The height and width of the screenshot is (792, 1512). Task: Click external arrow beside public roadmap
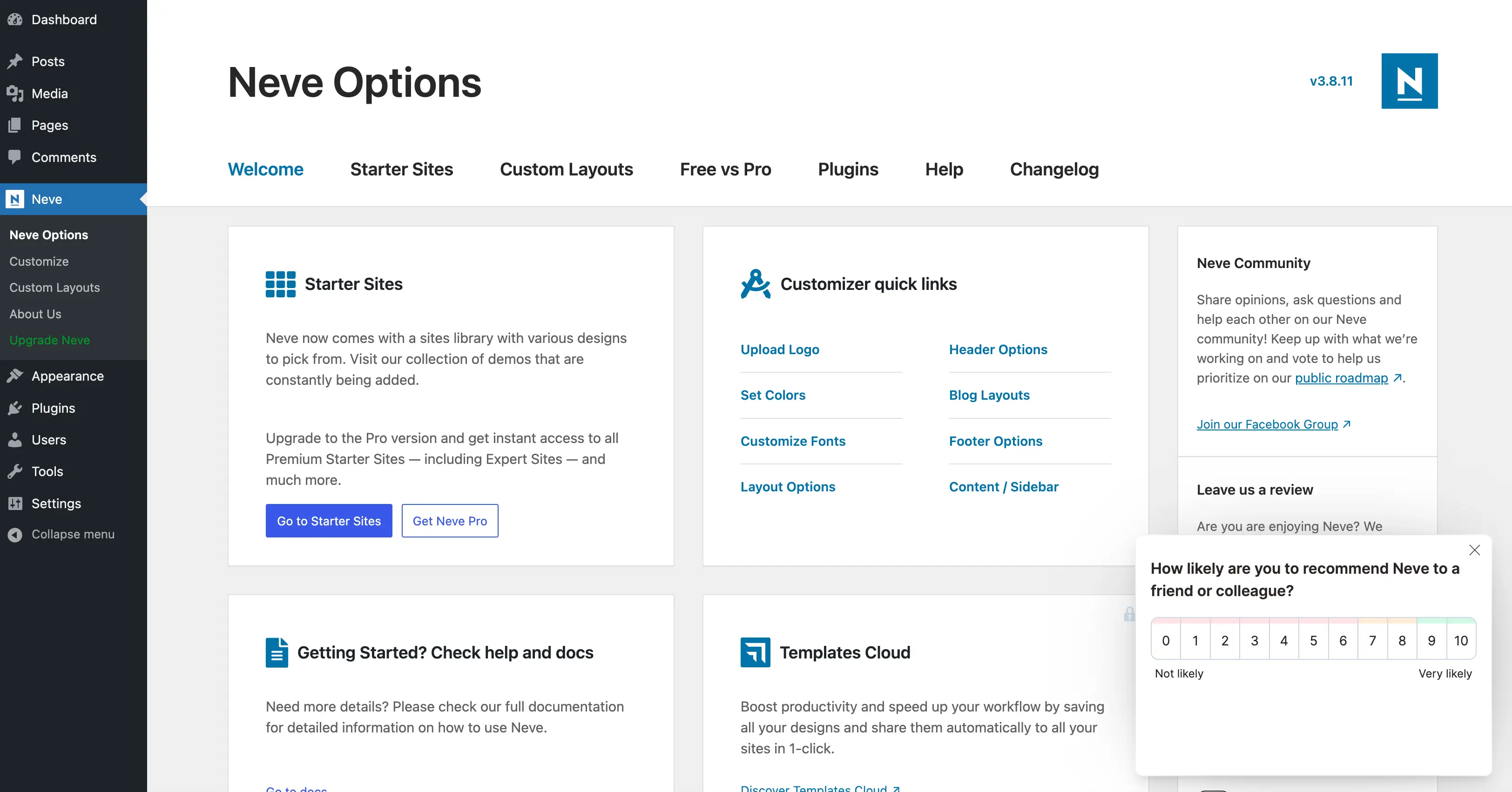point(1397,378)
